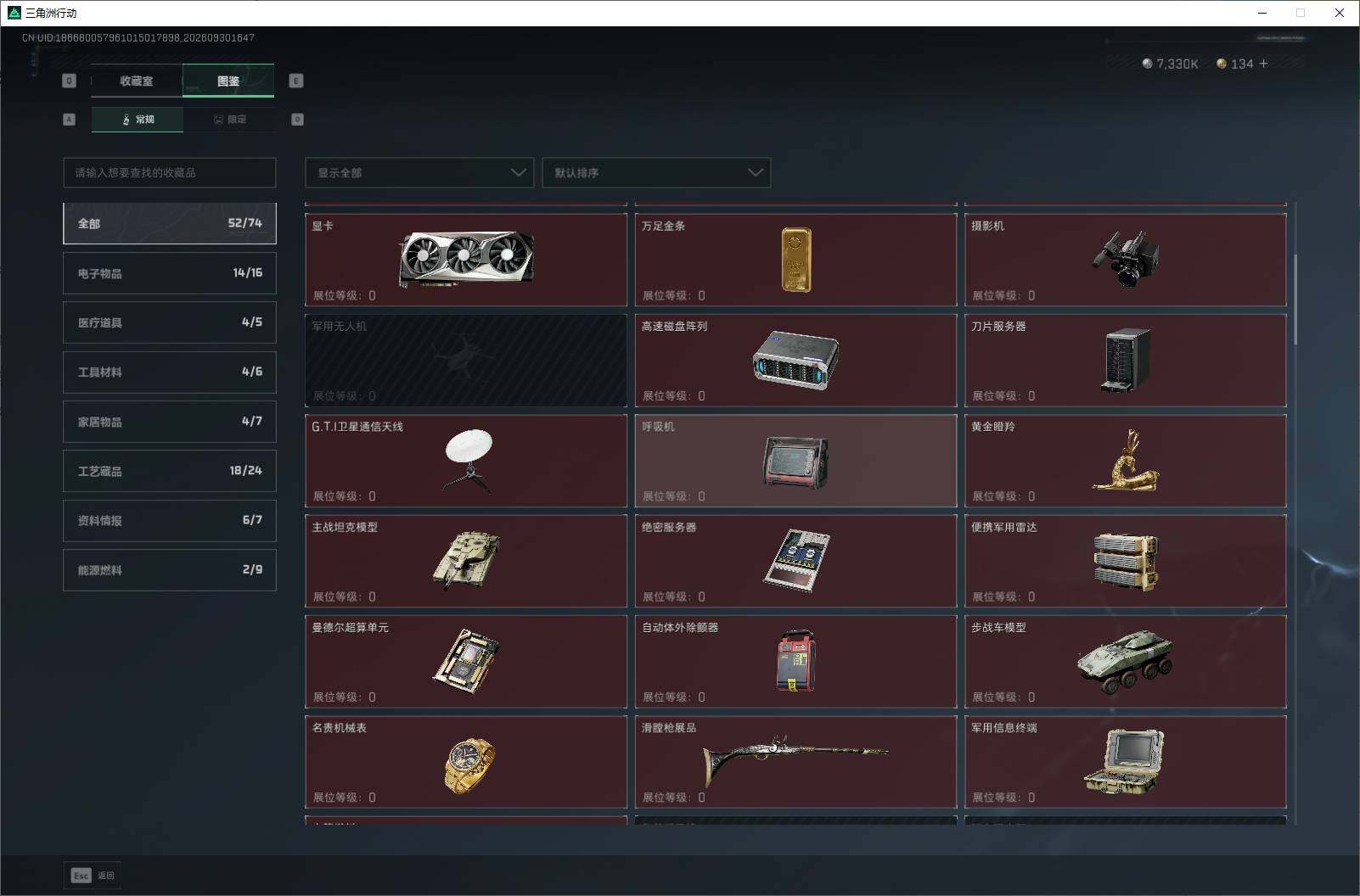Switch to the 收藏室 tab
The height and width of the screenshot is (896, 1360).
(x=136, y=81)
